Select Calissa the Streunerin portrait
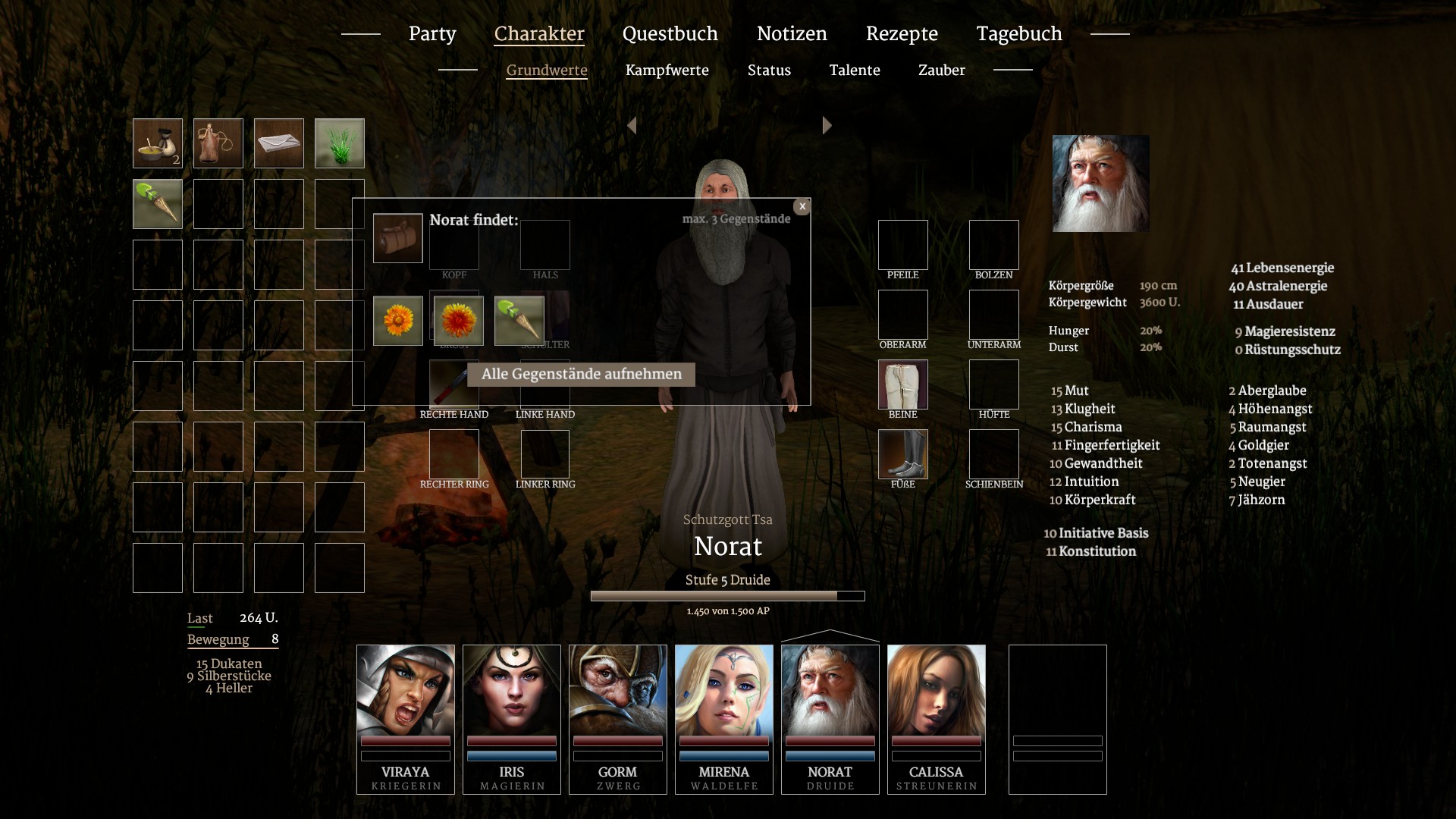The image size is (1456, 819). 937,719
